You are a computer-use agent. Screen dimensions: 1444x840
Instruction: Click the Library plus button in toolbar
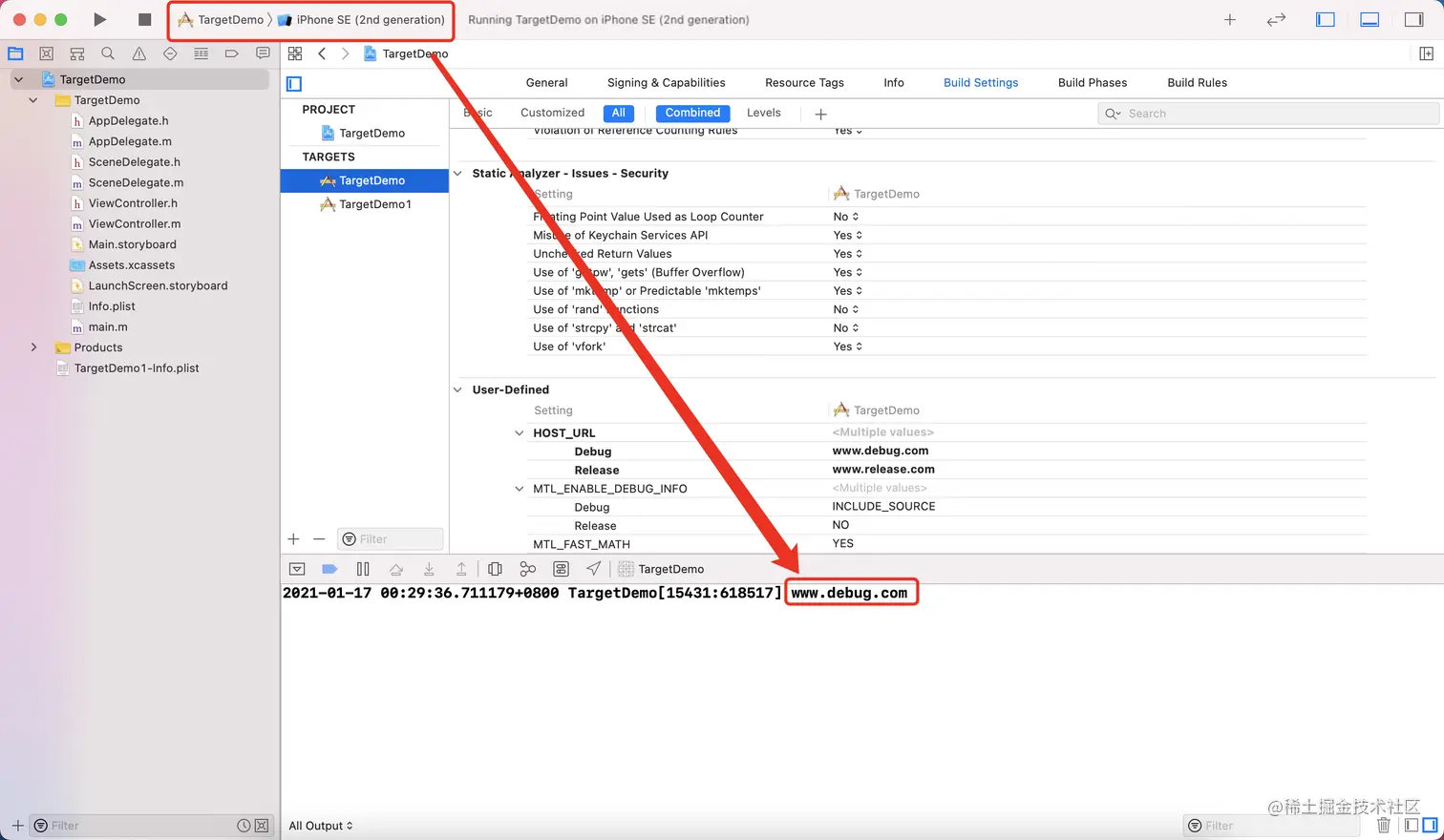(x=1230, y=19)
